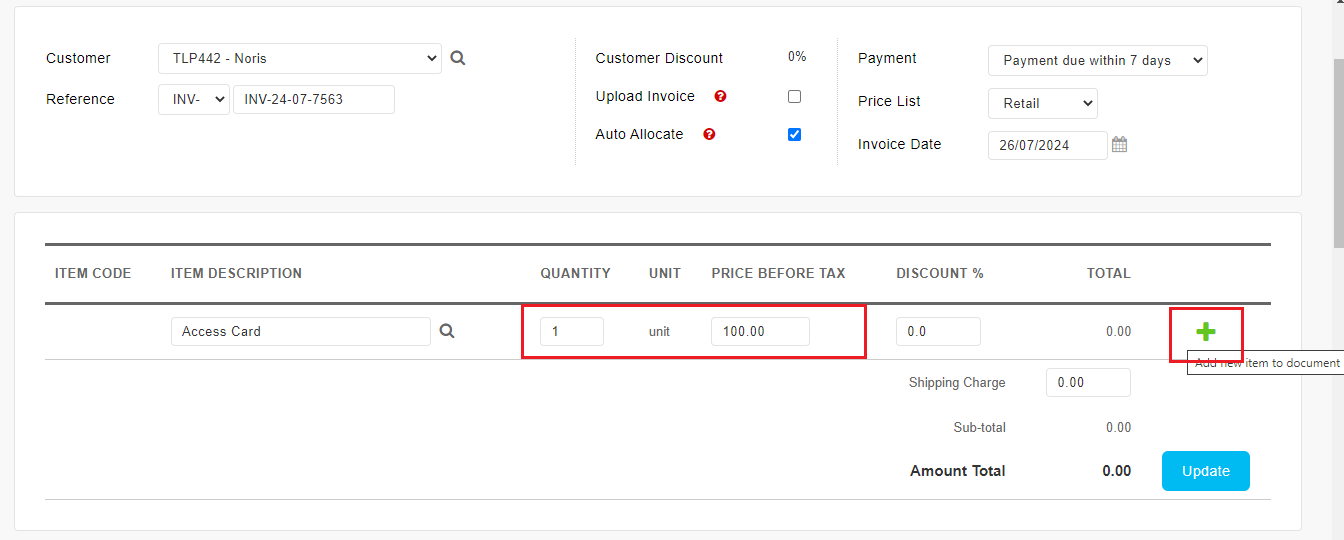The width and height of the screenshot is (1344, 540).
Task: Open the Payment terms dropdown
Action: [x=1098, y=60]
